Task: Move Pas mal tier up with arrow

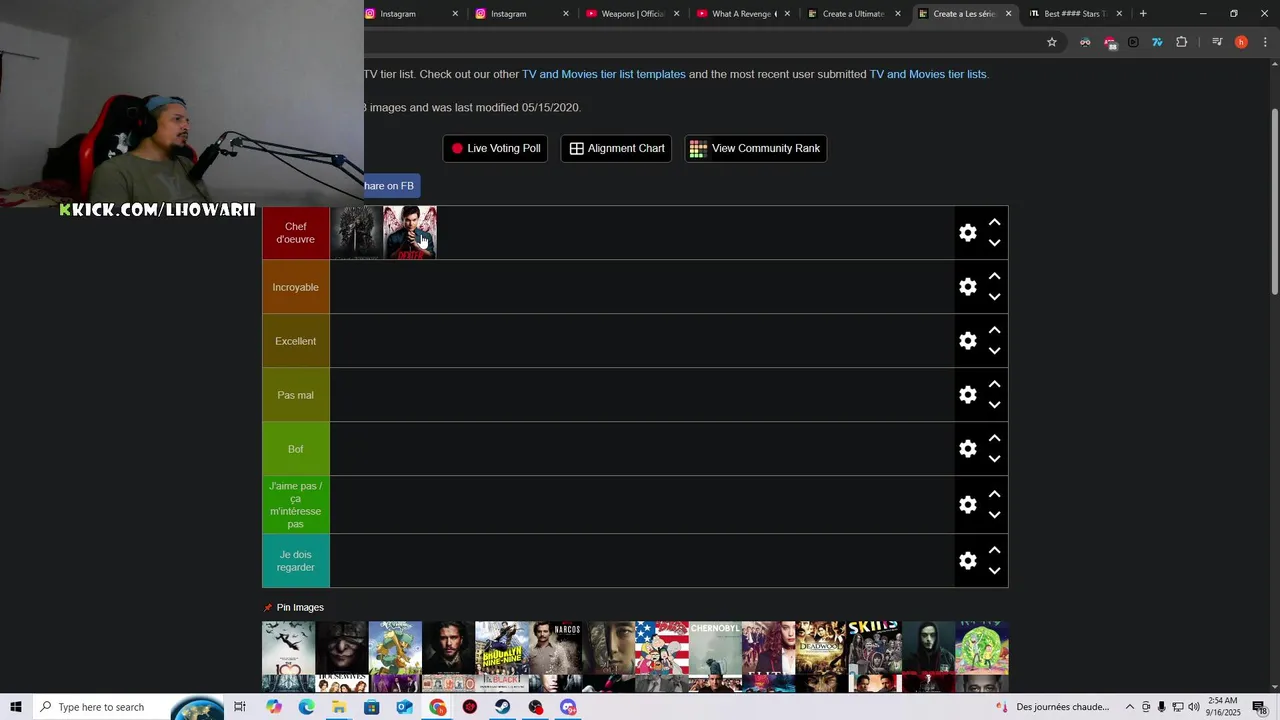Action: point(994,385)
